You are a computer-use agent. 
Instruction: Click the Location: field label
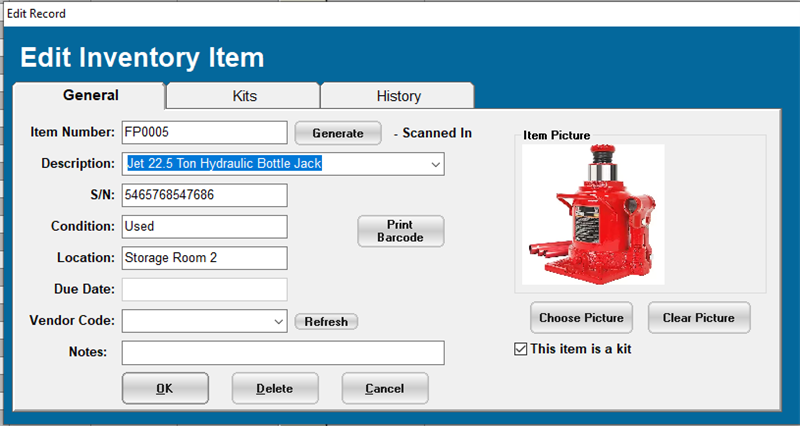(86, 258)
